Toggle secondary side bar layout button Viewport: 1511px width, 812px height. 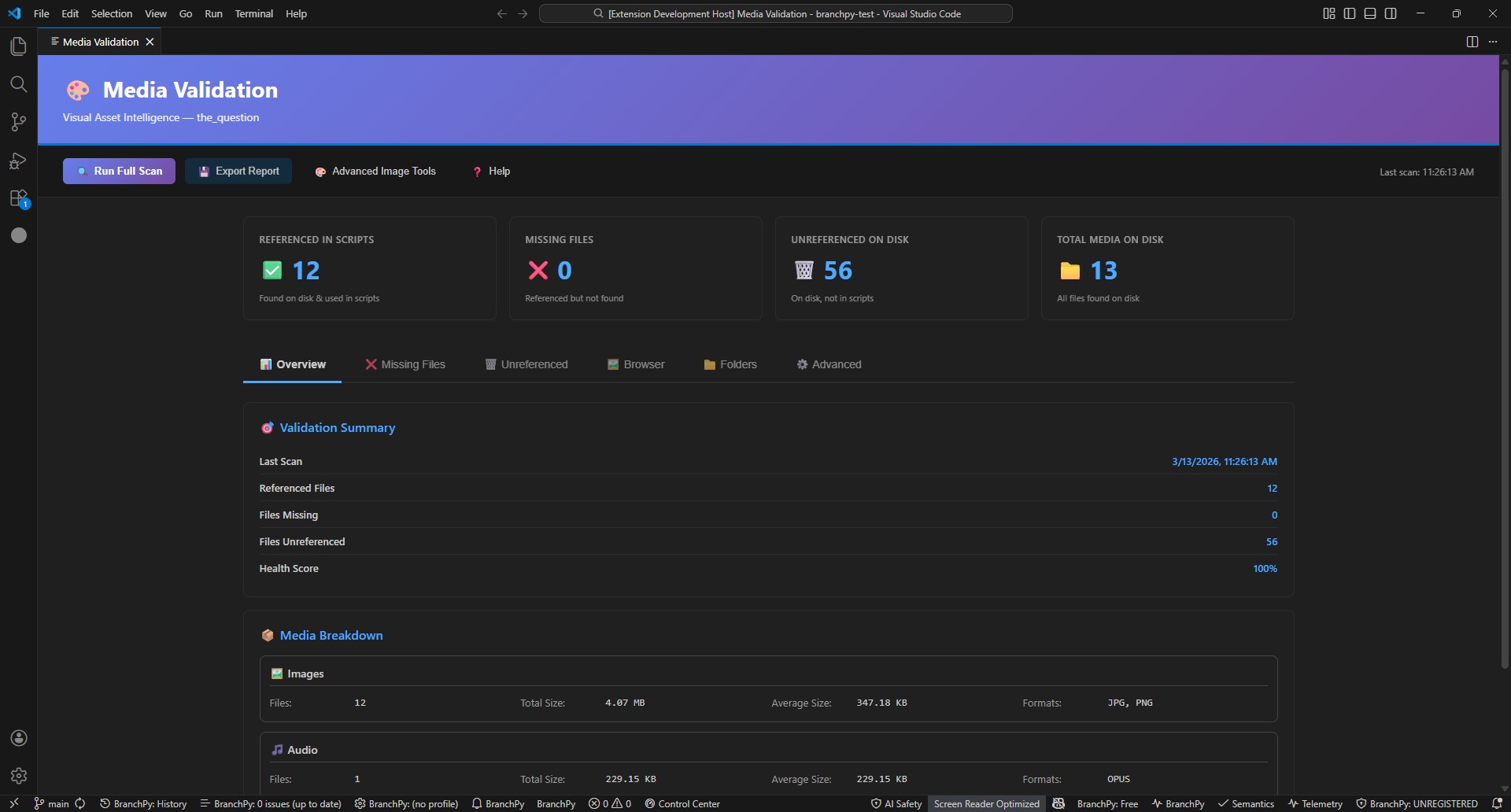(x=1391, y=13)
